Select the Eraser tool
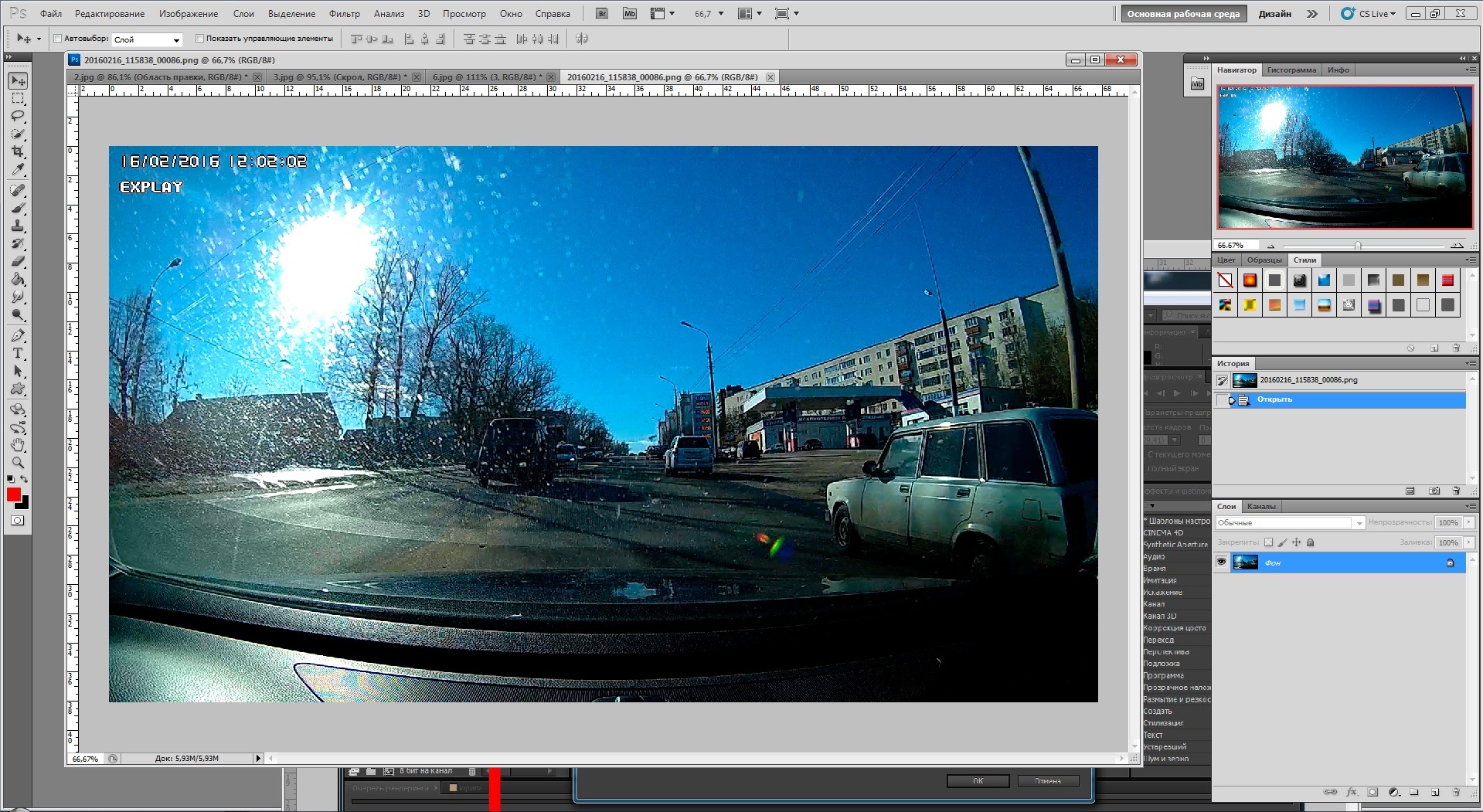 pyautogui.click(x=18, y=262)
